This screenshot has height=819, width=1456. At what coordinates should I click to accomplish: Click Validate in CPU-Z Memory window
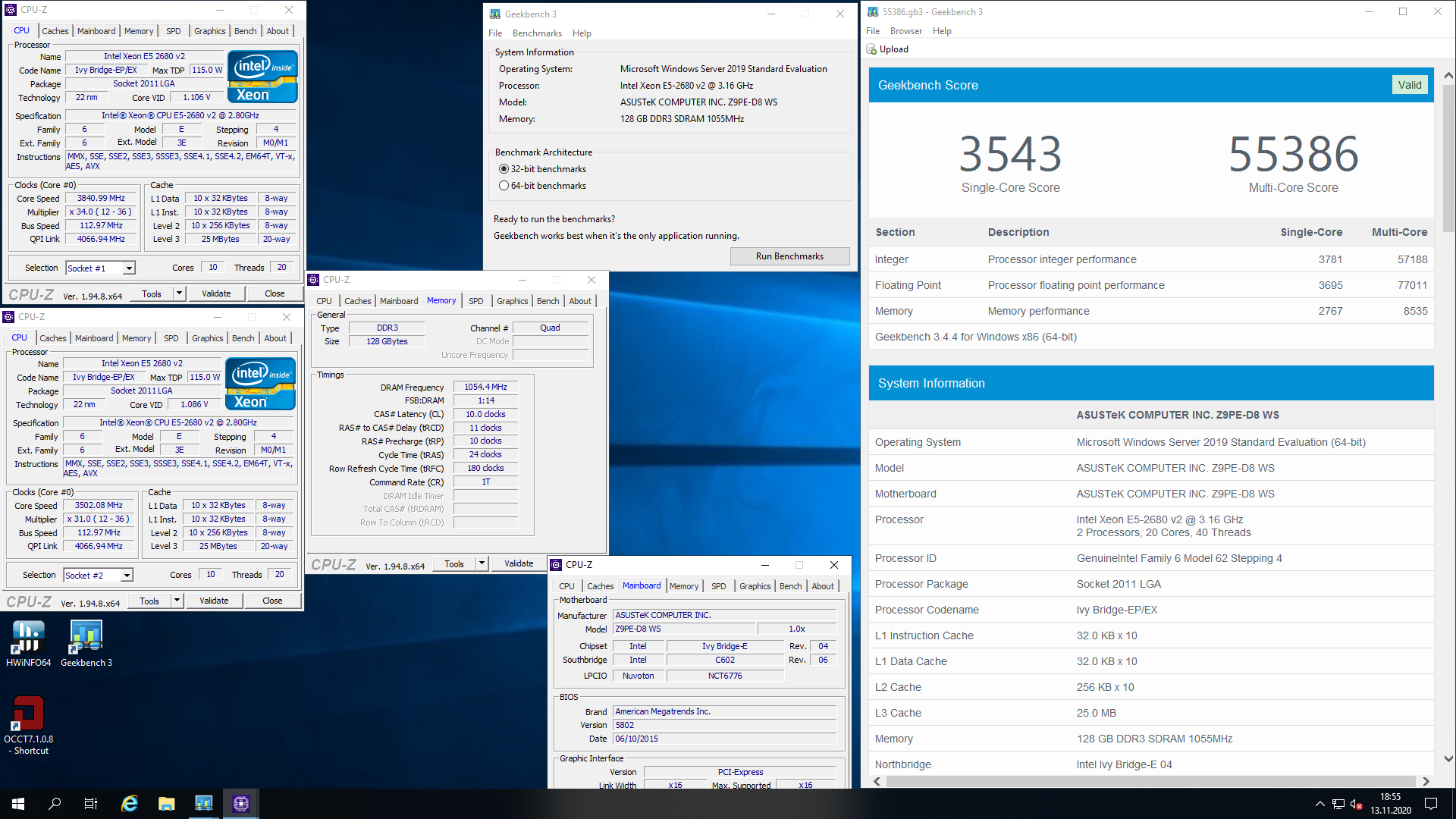coord(519,563)
